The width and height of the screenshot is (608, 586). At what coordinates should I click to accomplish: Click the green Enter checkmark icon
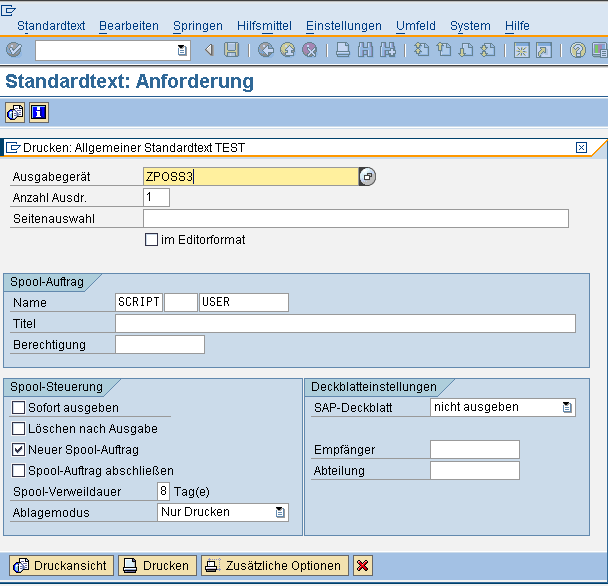point(13,50)
